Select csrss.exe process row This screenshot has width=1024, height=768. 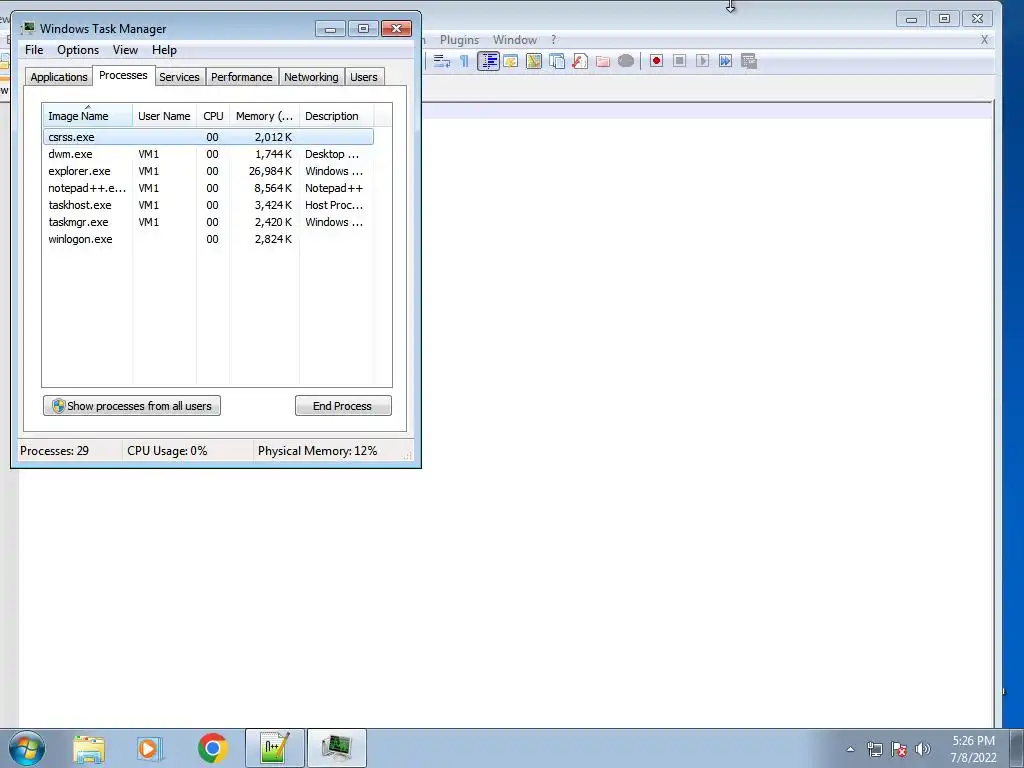(x=208, y=137)
